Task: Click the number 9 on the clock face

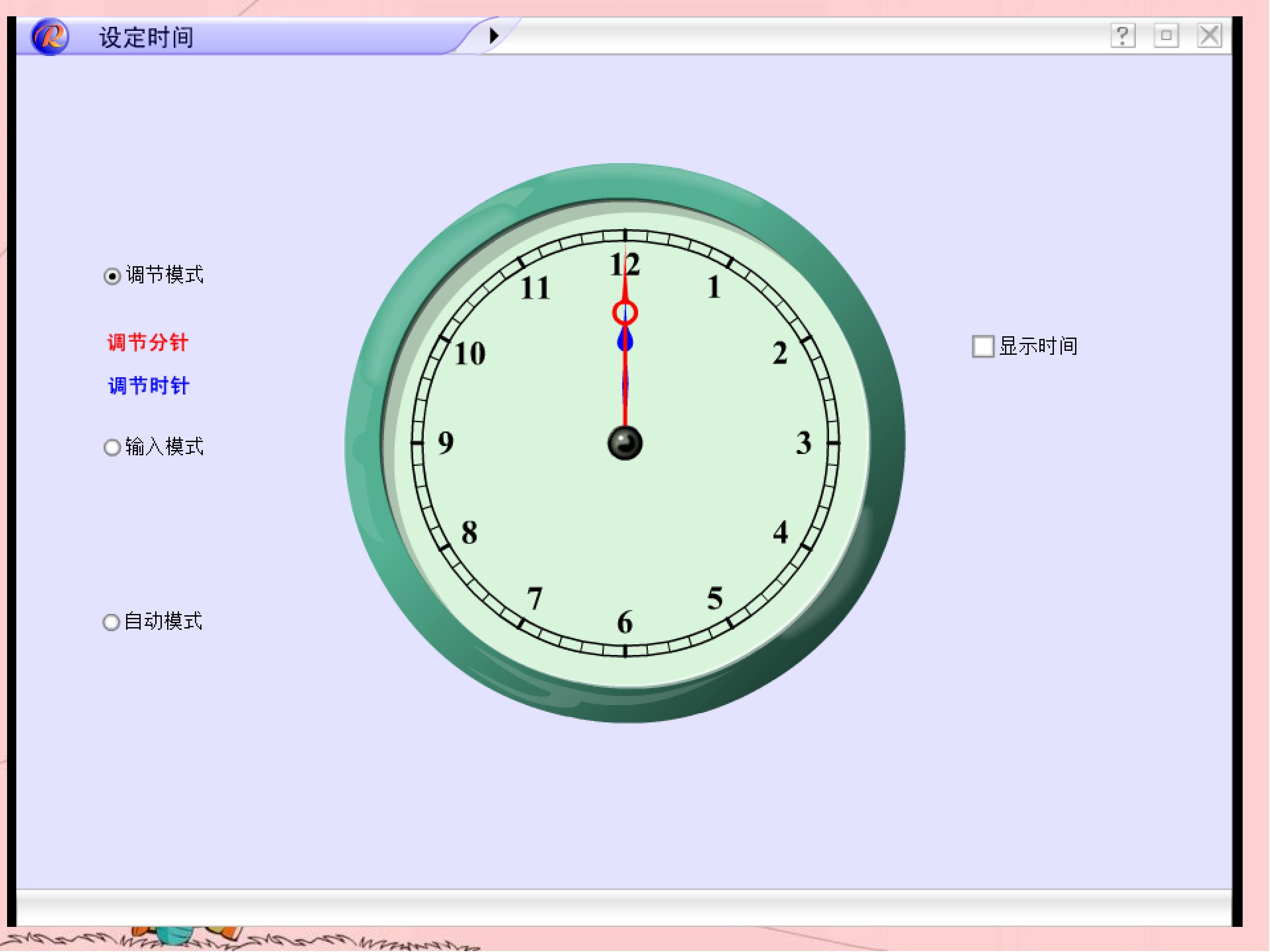Action: [445, 443]
